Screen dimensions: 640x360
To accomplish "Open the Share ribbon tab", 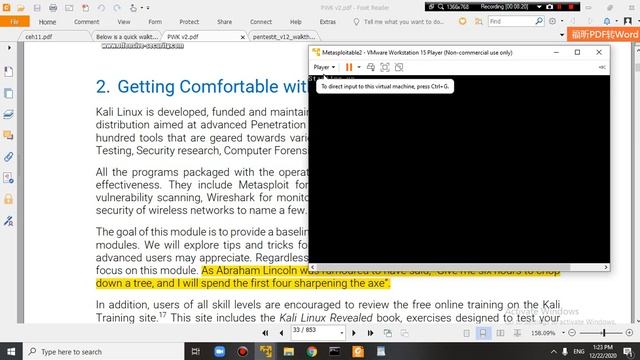I will tap(224, 22).
